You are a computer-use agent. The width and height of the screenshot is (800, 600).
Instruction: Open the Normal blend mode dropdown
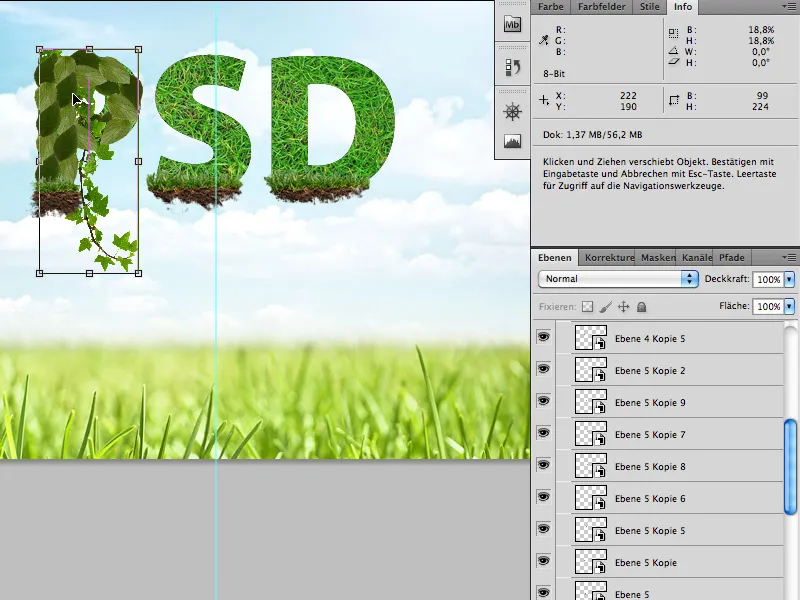point(618,279)
